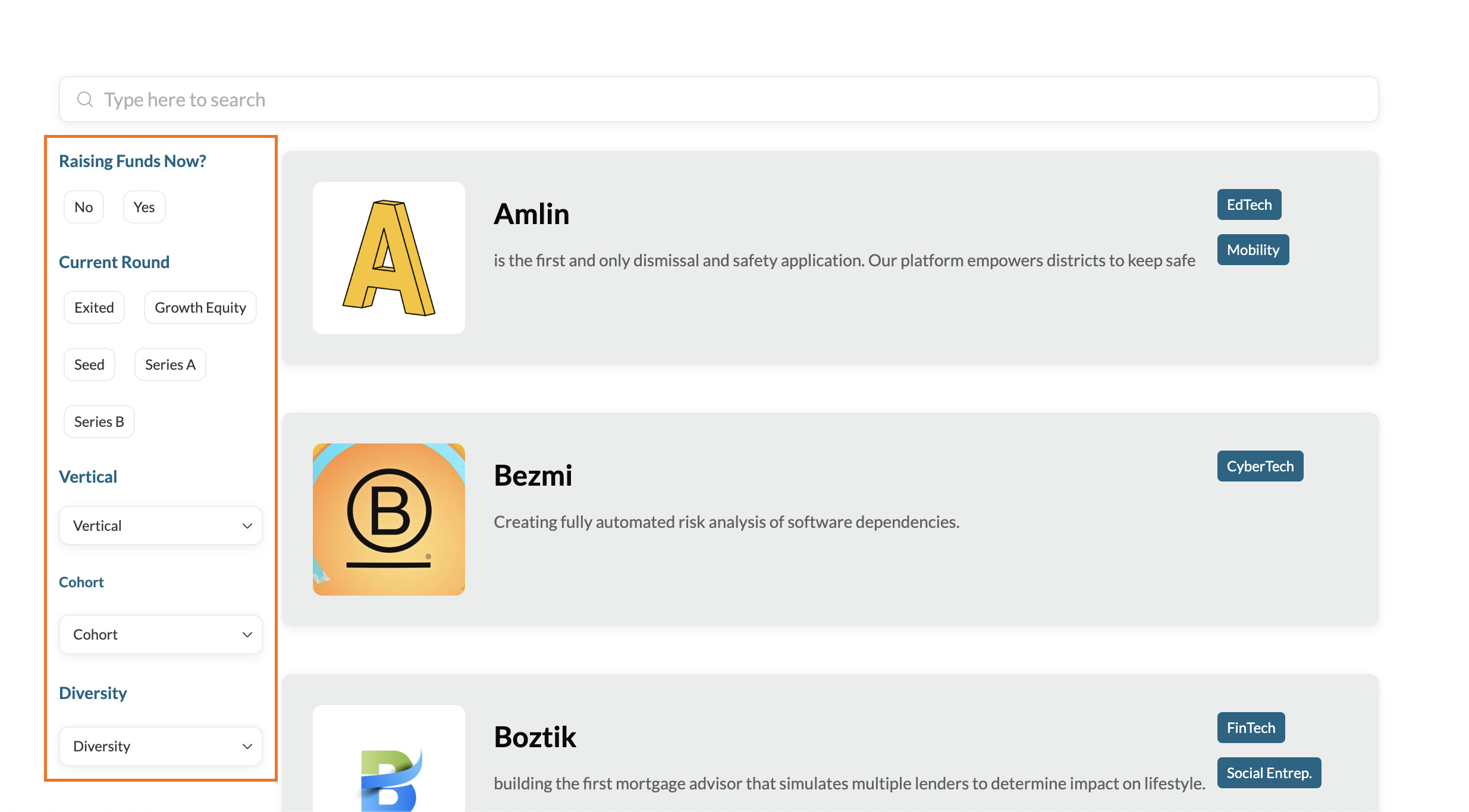This screenshot has width=1469, height=812.
Task: Toggle the No filter for raising funds
Action: [84, 207]
